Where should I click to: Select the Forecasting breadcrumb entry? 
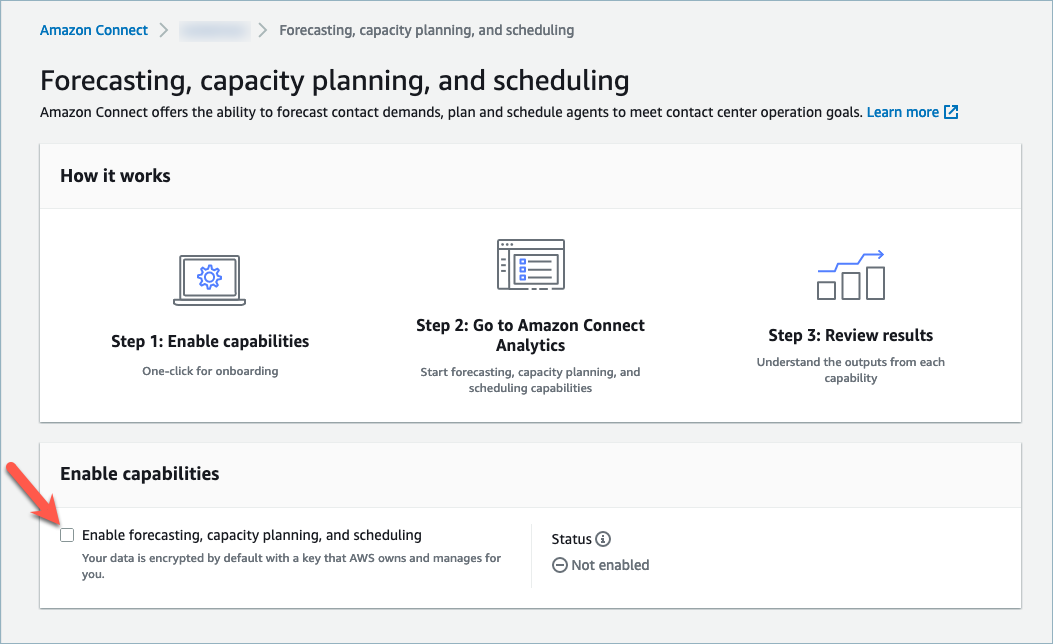coord(427,30)
